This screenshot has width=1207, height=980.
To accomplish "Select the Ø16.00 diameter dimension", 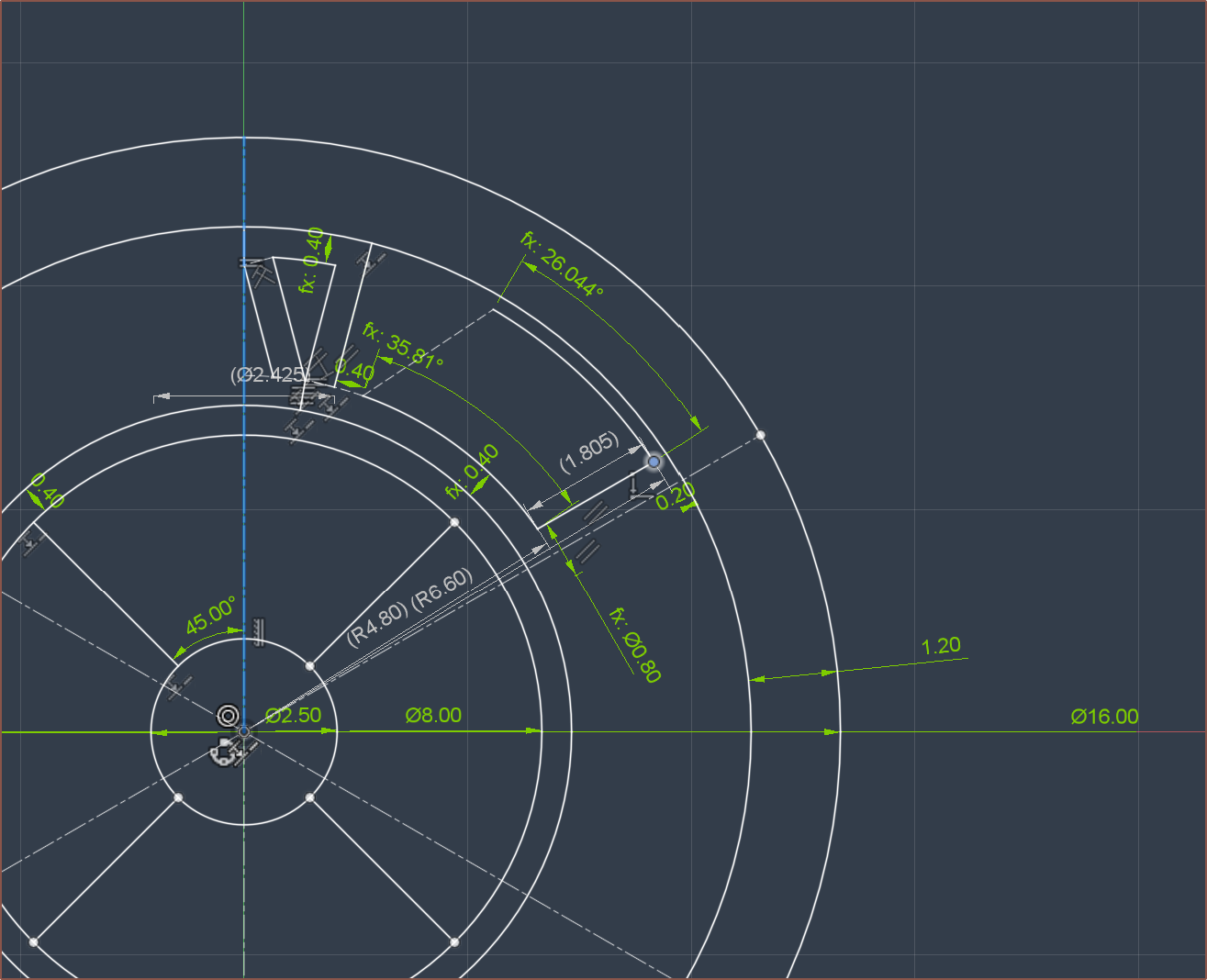I will [x=1104, y=717].
